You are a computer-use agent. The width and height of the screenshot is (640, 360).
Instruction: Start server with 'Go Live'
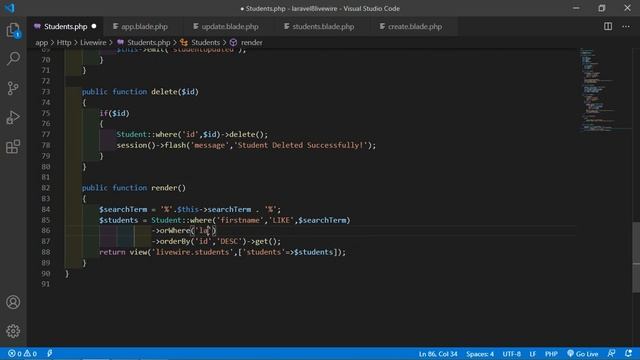(x=582, y=354)
